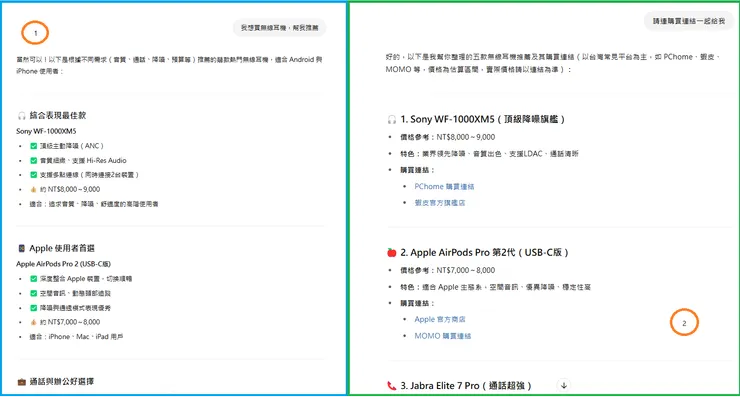
Task: Click the text 頂級主動降噪 (ANC)
Action: 71,146
